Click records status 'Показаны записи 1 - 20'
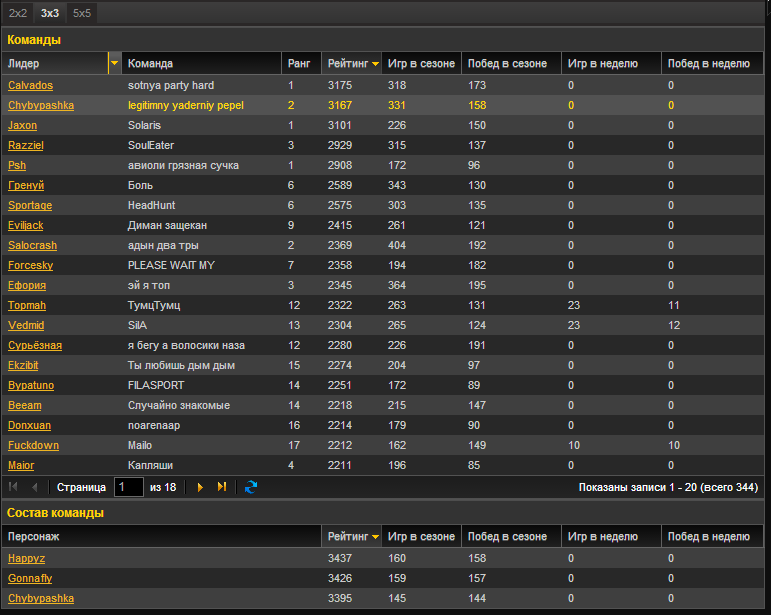Viewport: 771px width, 615px height. (x=638, y=487)
